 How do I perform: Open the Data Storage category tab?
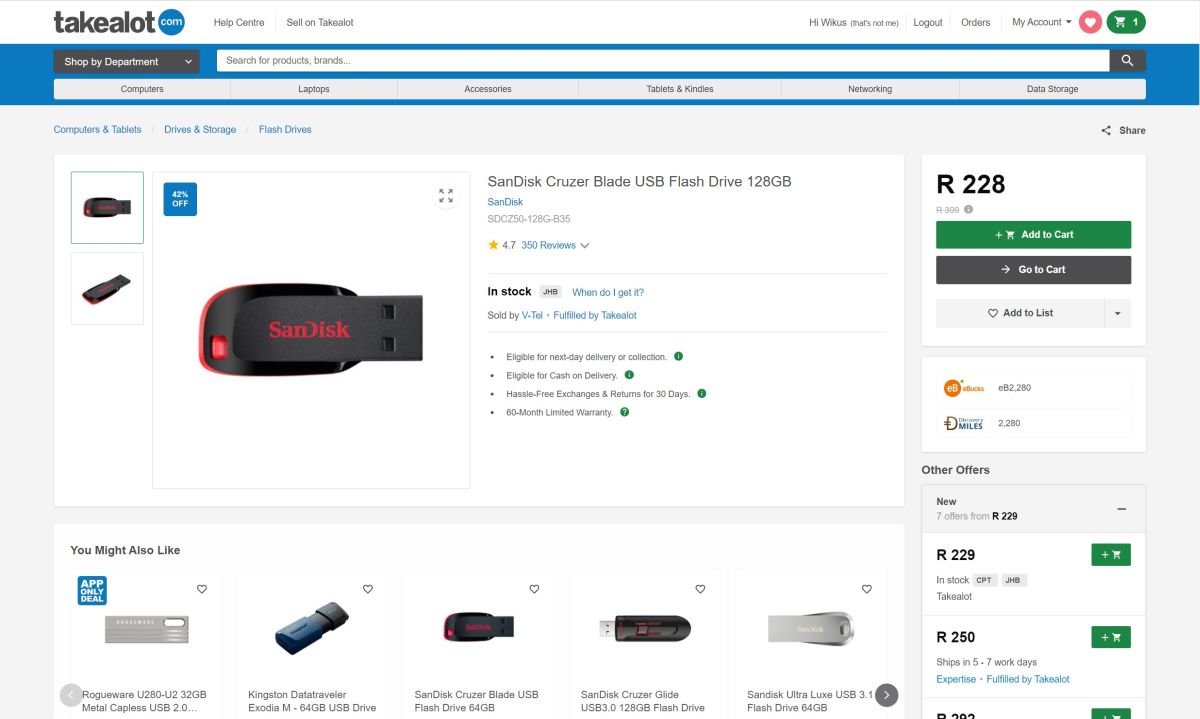(1052, 89)
